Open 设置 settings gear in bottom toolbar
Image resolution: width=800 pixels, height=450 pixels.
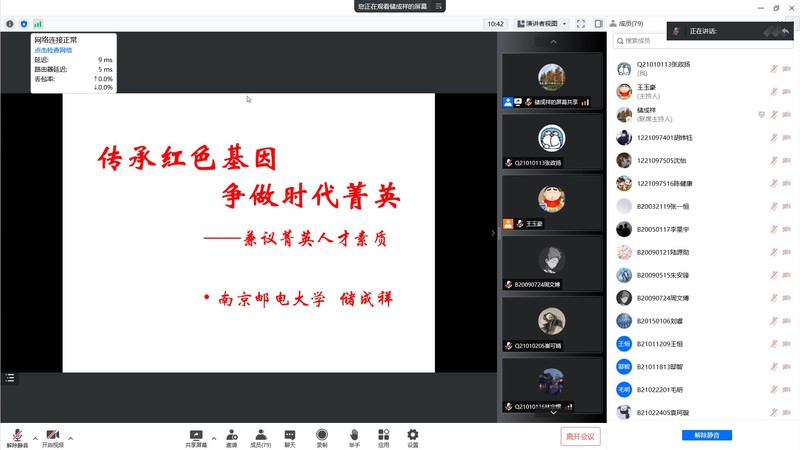(x=413, y=437)
